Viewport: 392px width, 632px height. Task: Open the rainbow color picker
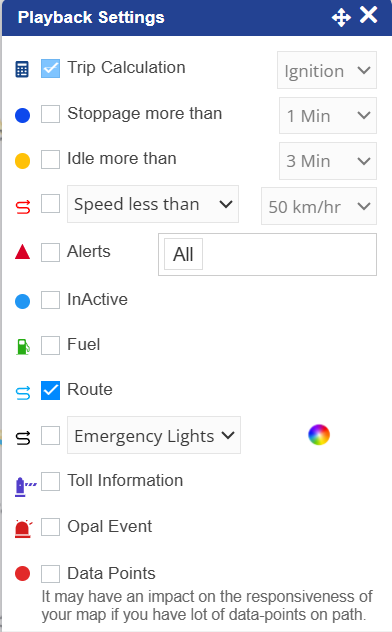point(319,435)
